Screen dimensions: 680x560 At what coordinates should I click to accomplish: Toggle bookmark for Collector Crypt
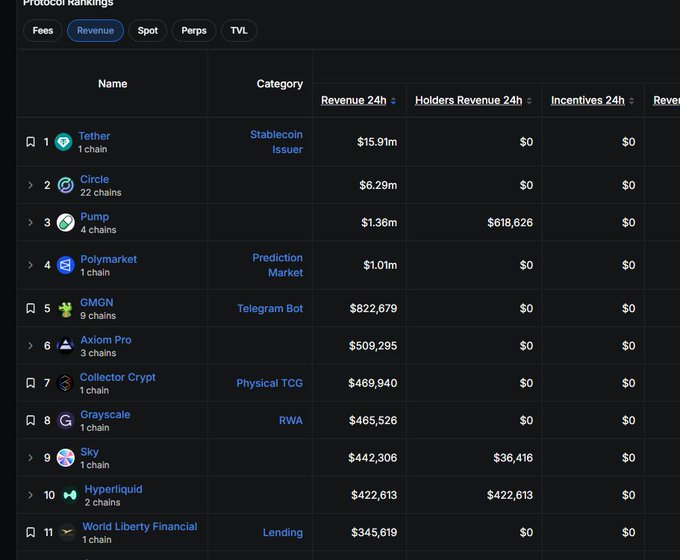pos(30,383)
